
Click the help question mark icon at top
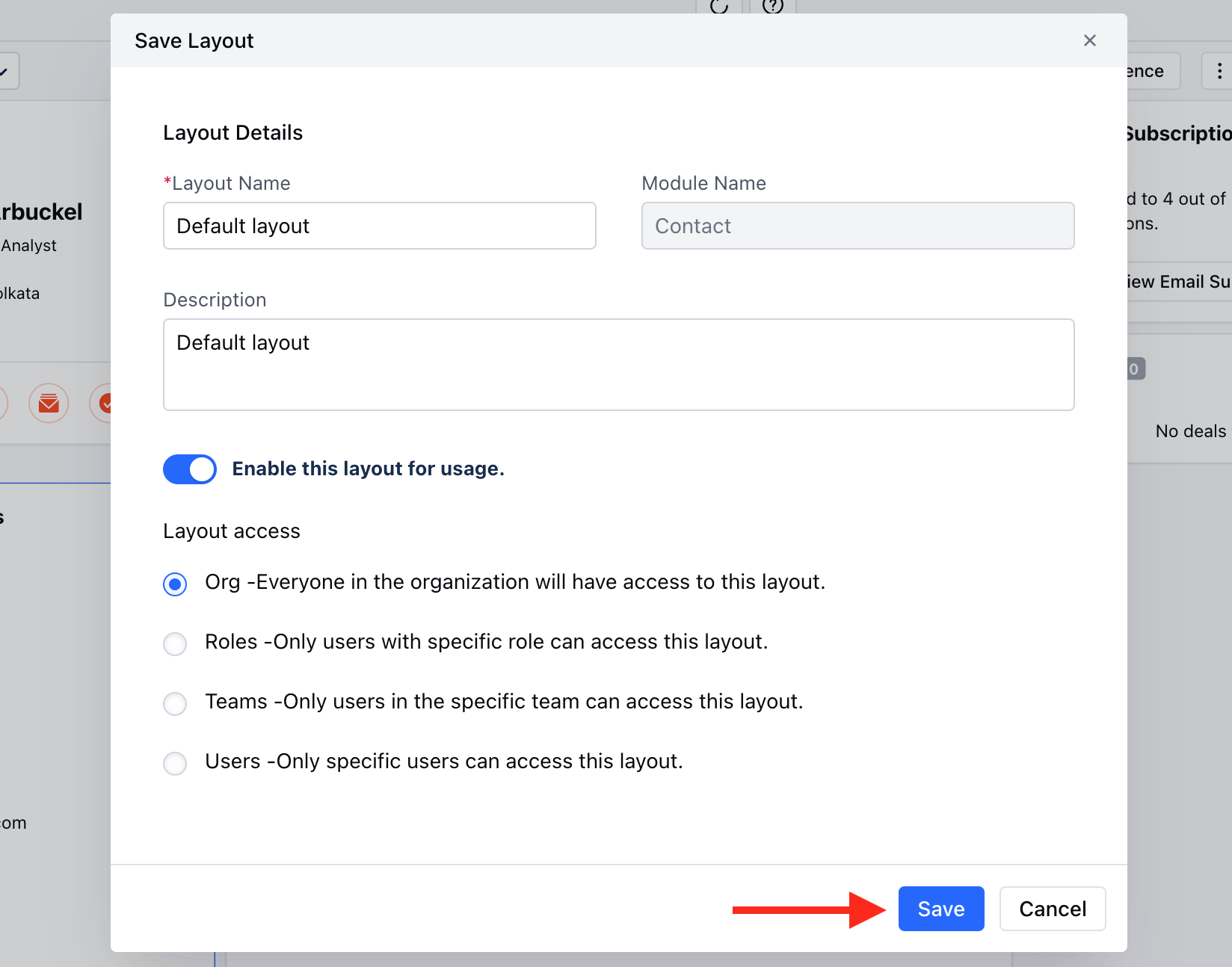pyautogui.click(x=772, y=6)
